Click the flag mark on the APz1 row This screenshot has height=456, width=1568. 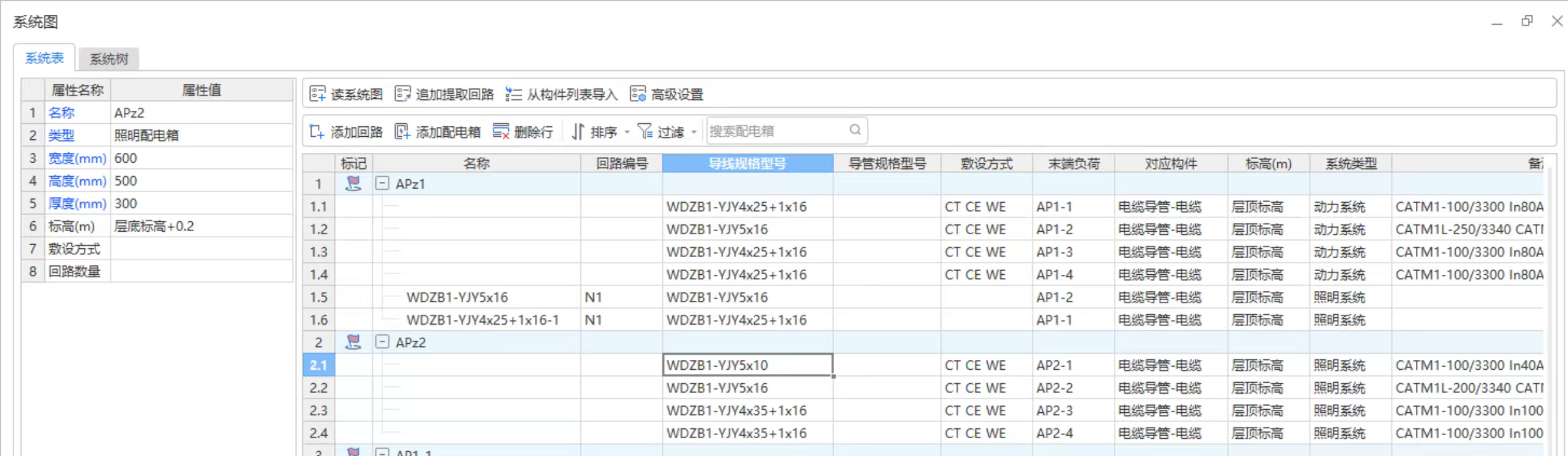(353, 183)
